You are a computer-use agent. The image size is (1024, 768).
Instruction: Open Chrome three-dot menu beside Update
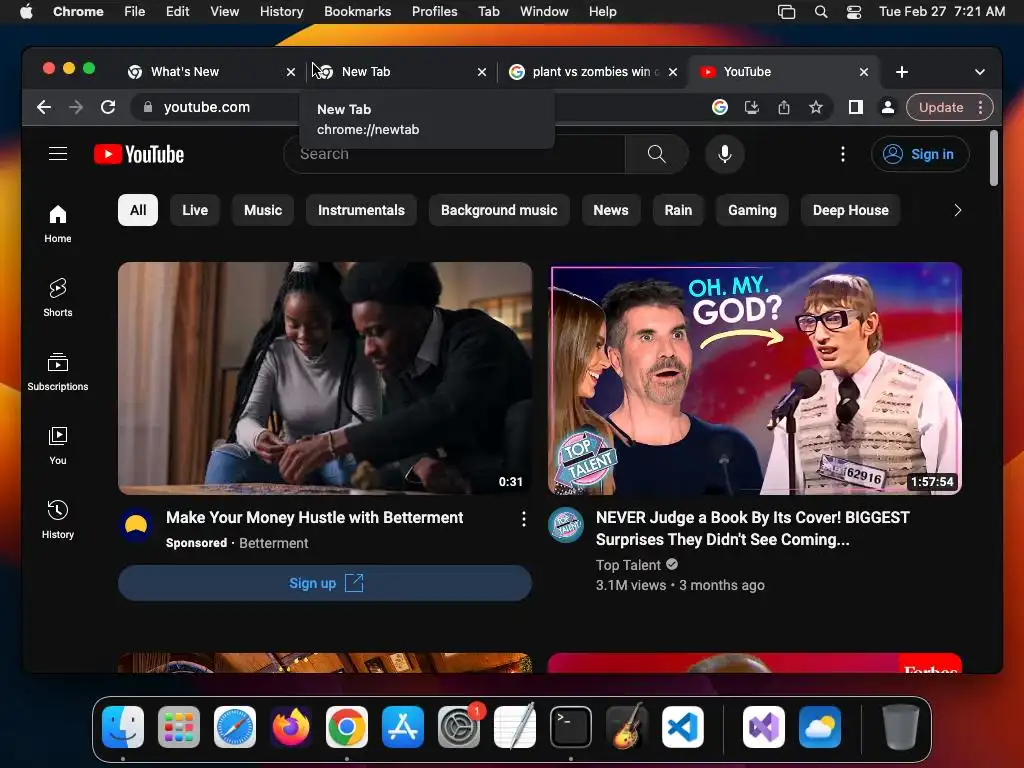[980, 107]
